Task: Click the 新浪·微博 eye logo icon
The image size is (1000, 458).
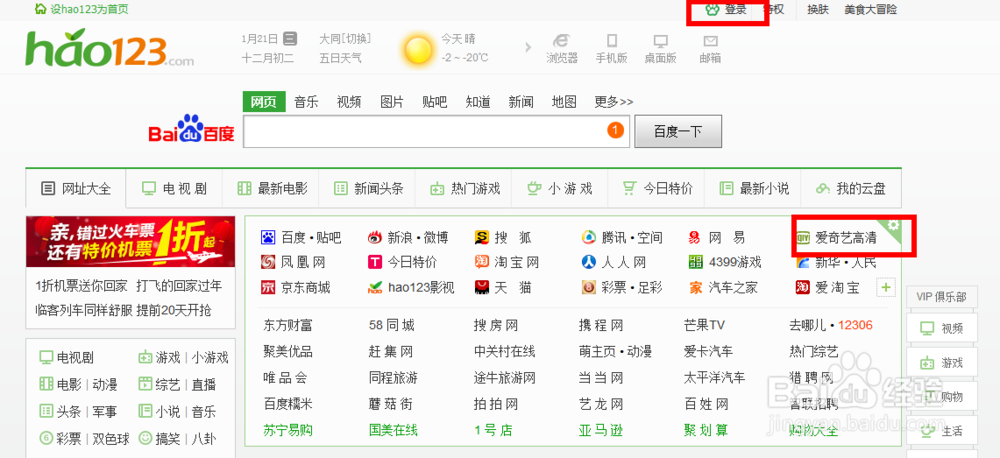Action: click(375, 238)
